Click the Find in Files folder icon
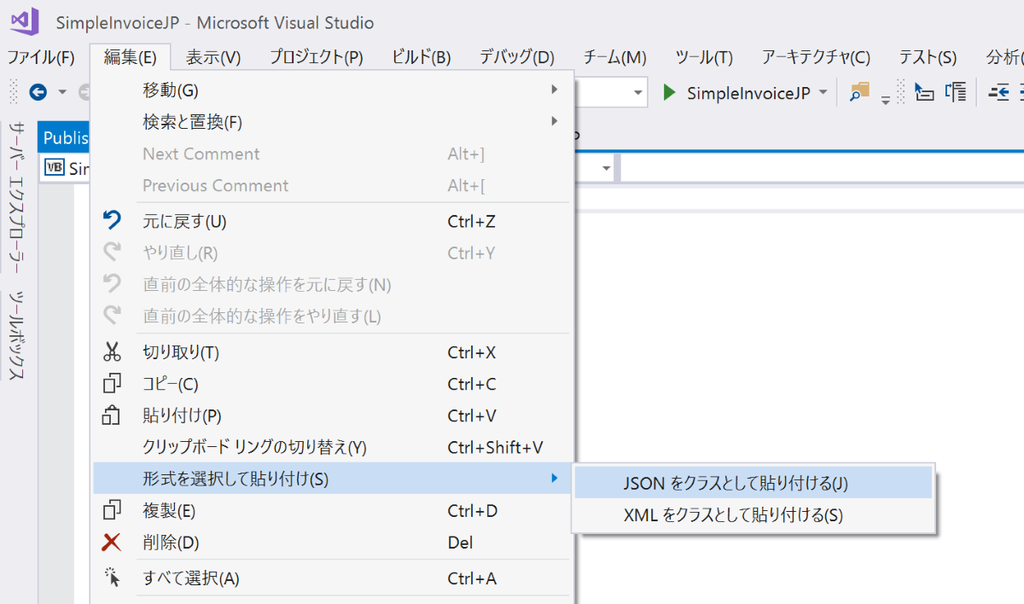This screenshot has width=1024, height=604. 859,92
